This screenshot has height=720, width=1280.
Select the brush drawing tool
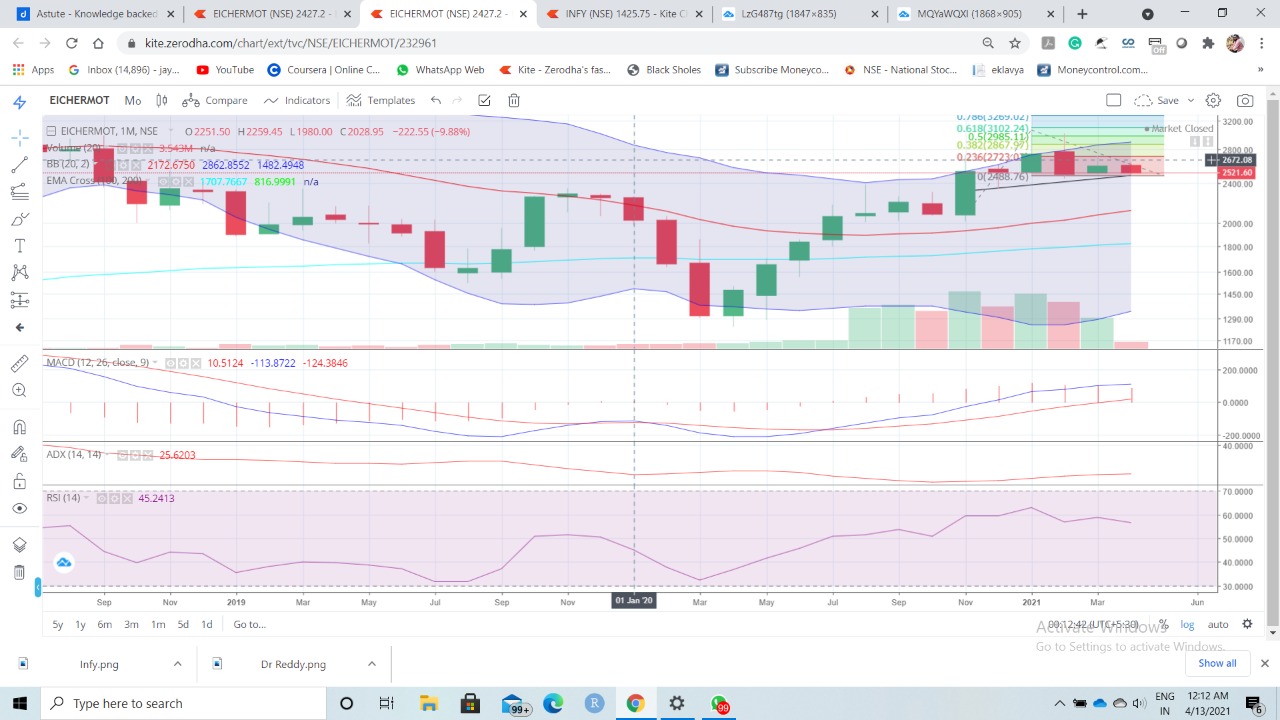click(x=19, y=219)
